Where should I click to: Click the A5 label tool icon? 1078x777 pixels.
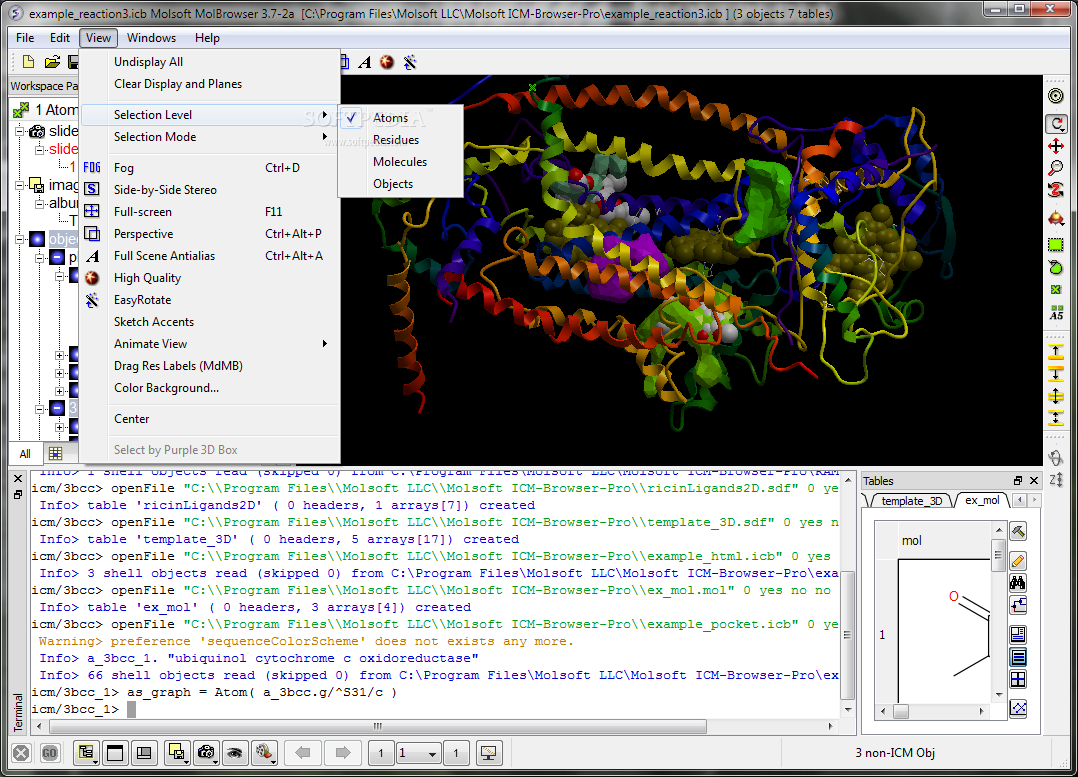point(1055,313)
